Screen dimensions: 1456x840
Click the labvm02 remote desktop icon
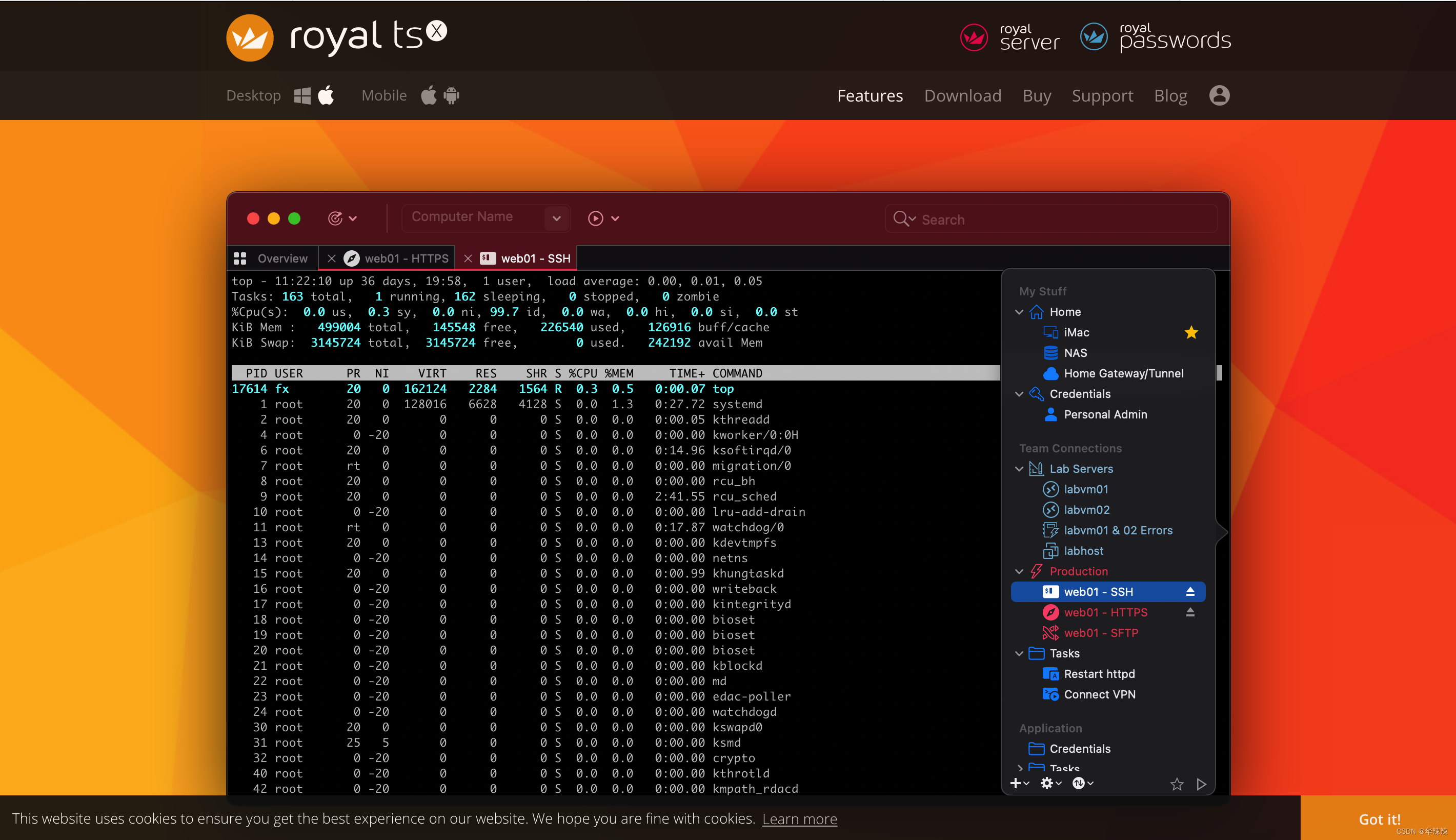coord(1050,510)
